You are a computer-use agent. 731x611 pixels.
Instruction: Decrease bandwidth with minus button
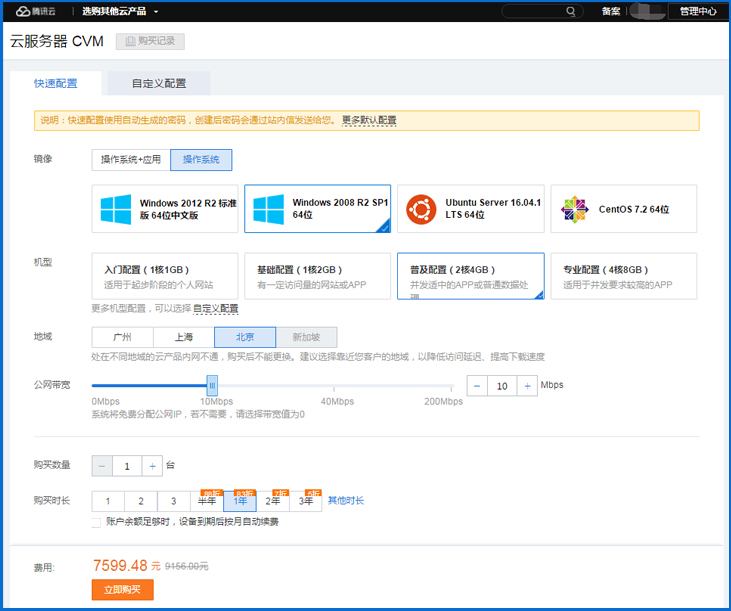477,386
